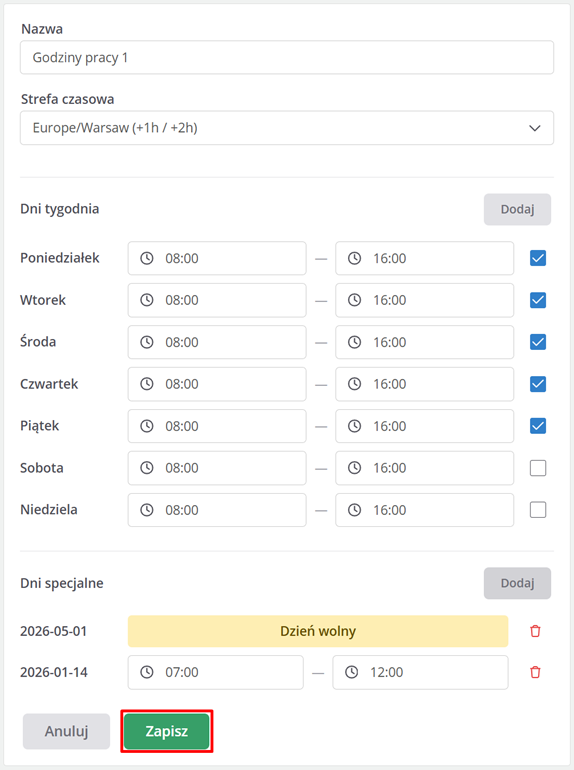Click clock icon in 2026-01-14 start time
574x770 pixels.
[x=147, y=672]
